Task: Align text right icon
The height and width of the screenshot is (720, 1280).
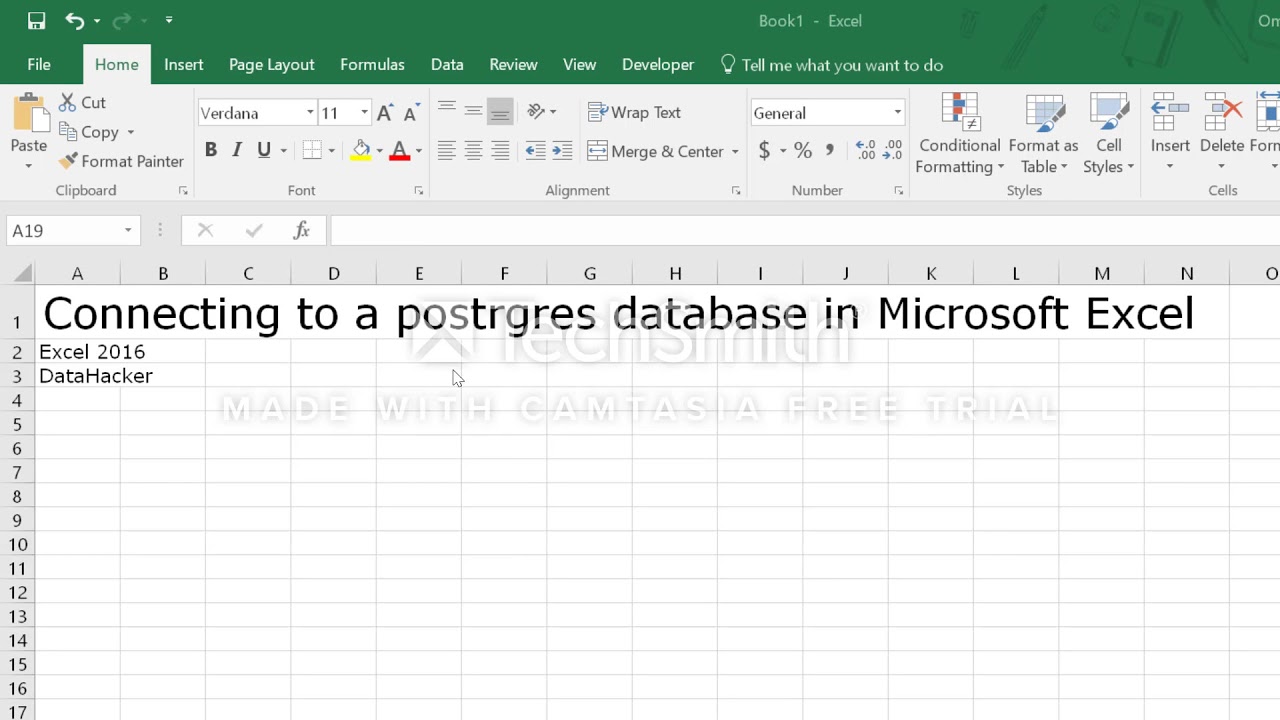Action: point(500,150)
